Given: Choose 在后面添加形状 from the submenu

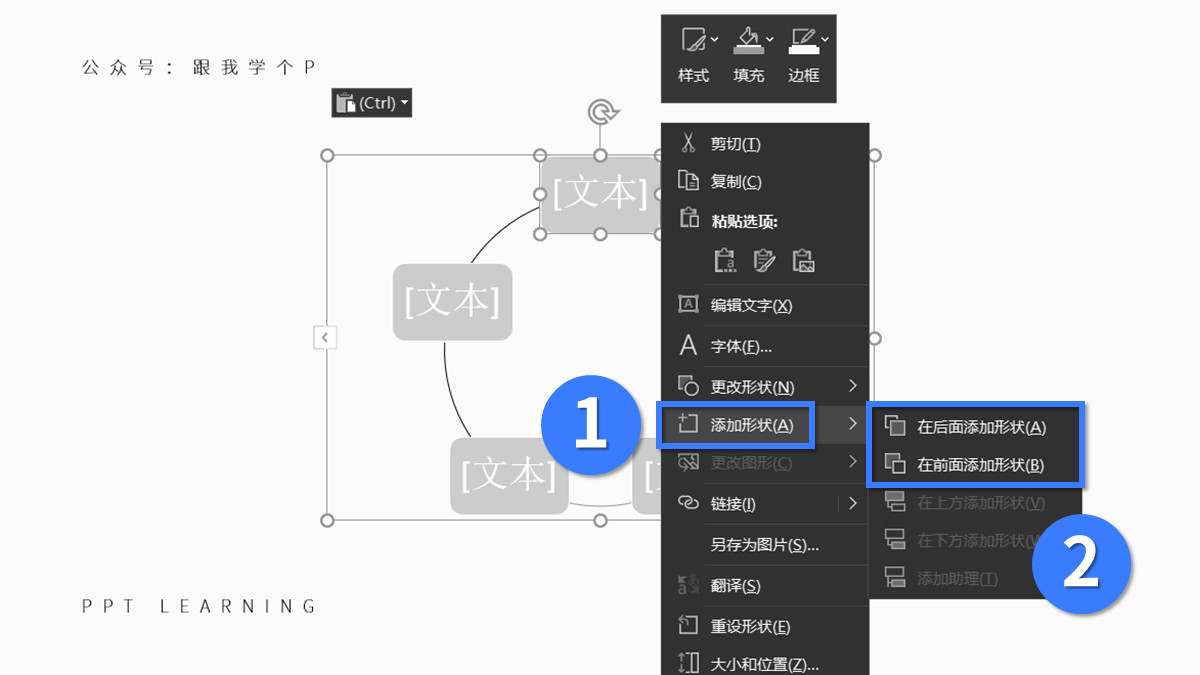Looking at the screenshot, I should [x=970, y=427].
